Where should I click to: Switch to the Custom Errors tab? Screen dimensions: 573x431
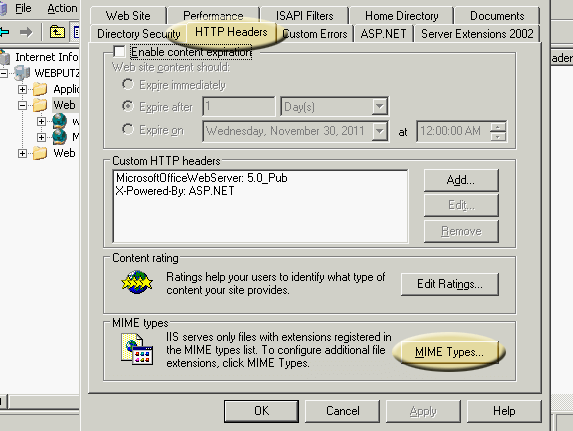315,34
